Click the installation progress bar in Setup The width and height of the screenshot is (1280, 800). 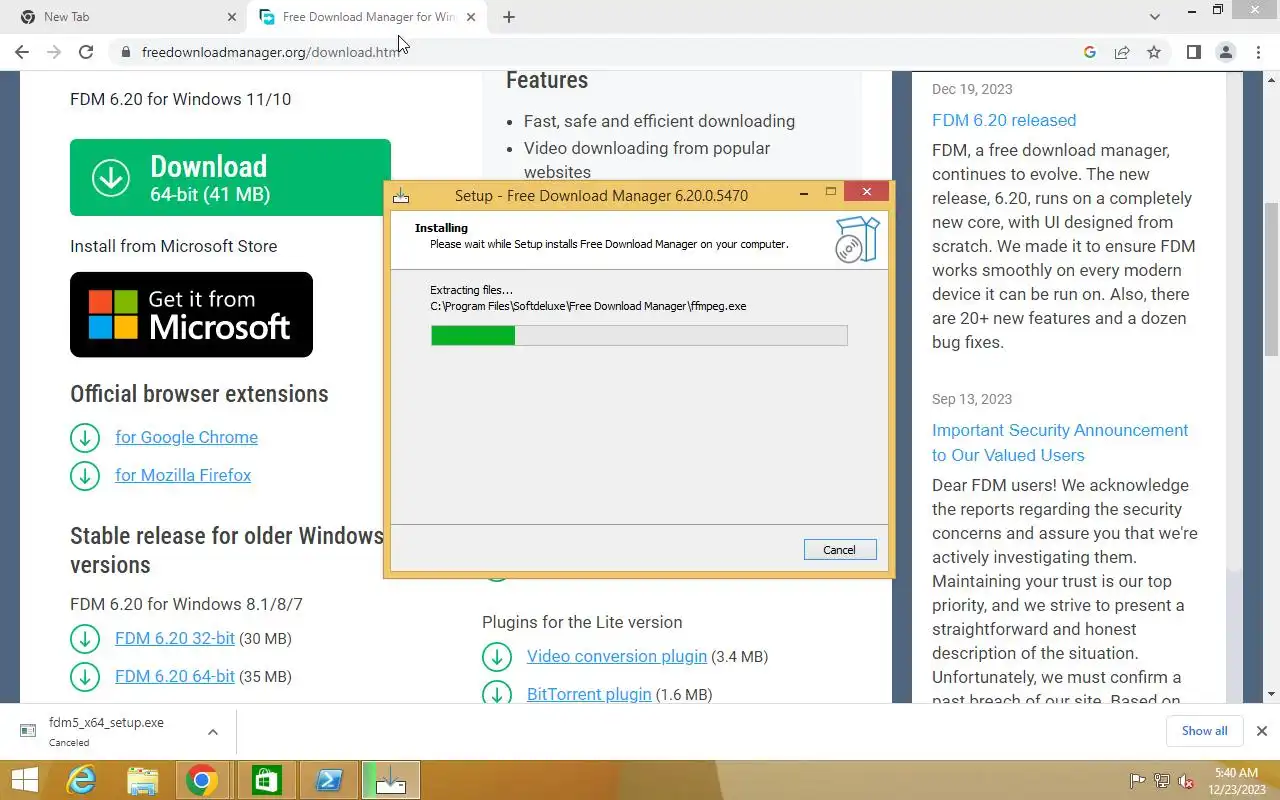[639, 335]
